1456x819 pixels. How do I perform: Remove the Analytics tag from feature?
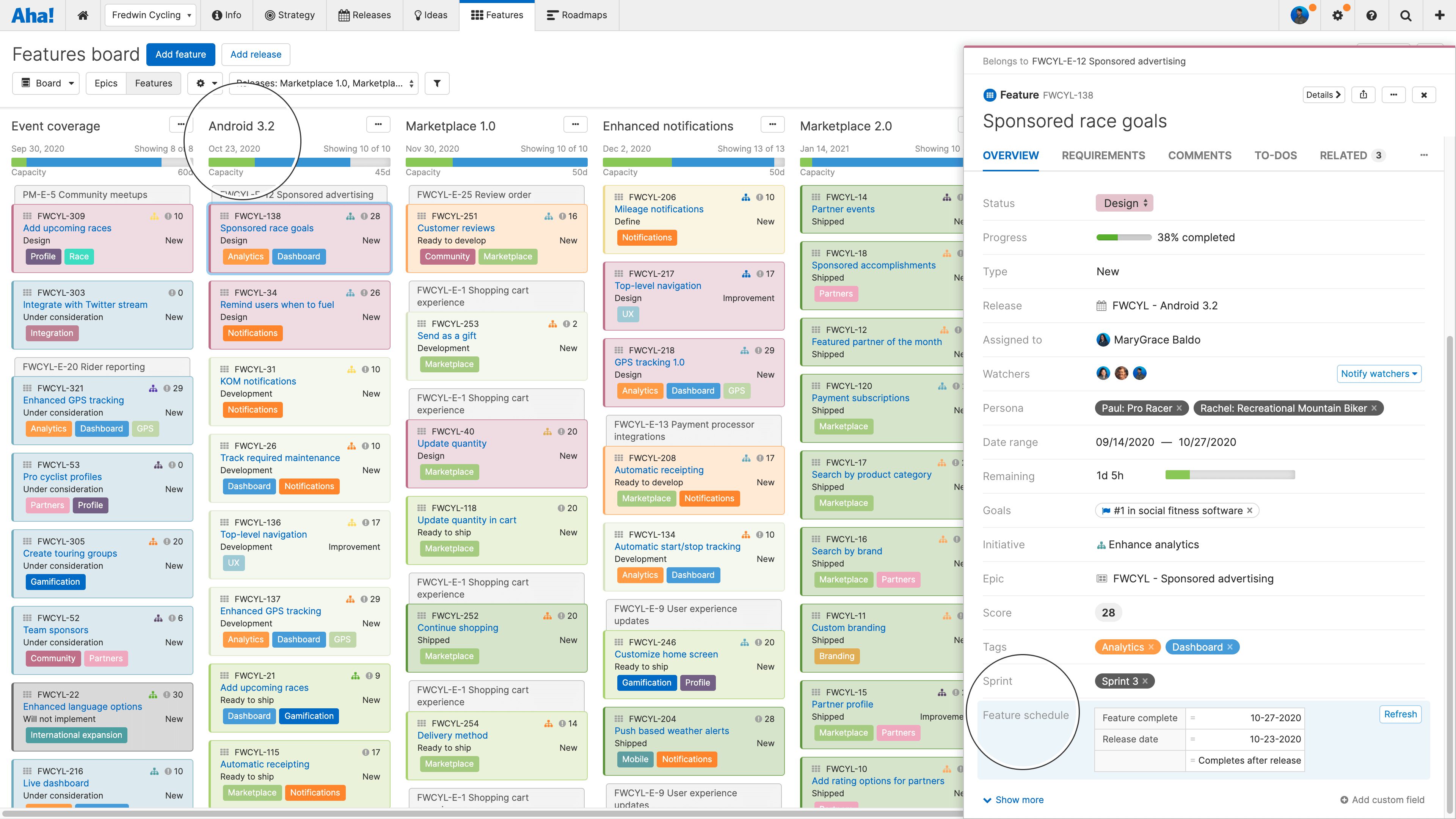pos(1152,647)
